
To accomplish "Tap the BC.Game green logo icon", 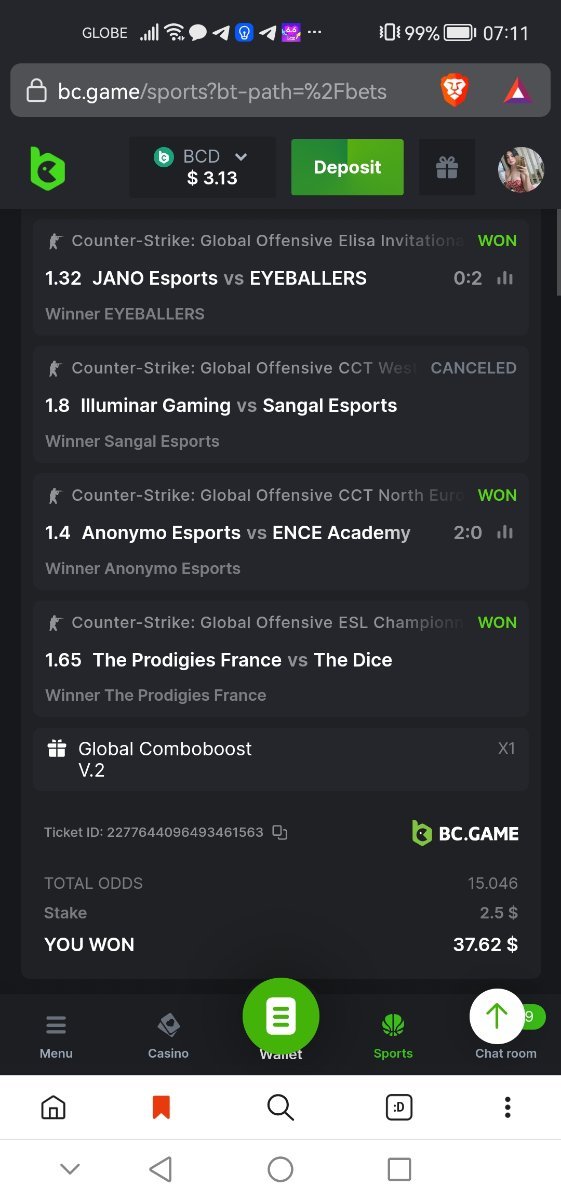I will tap(47, 168).
